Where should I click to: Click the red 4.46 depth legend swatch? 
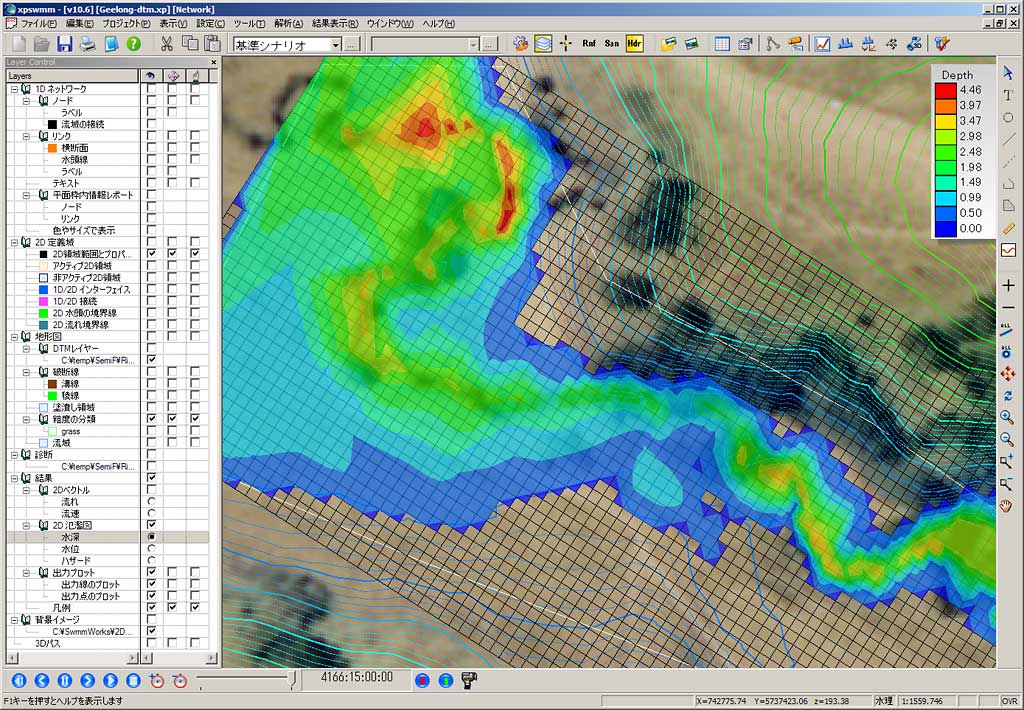[x=945, y=90]
